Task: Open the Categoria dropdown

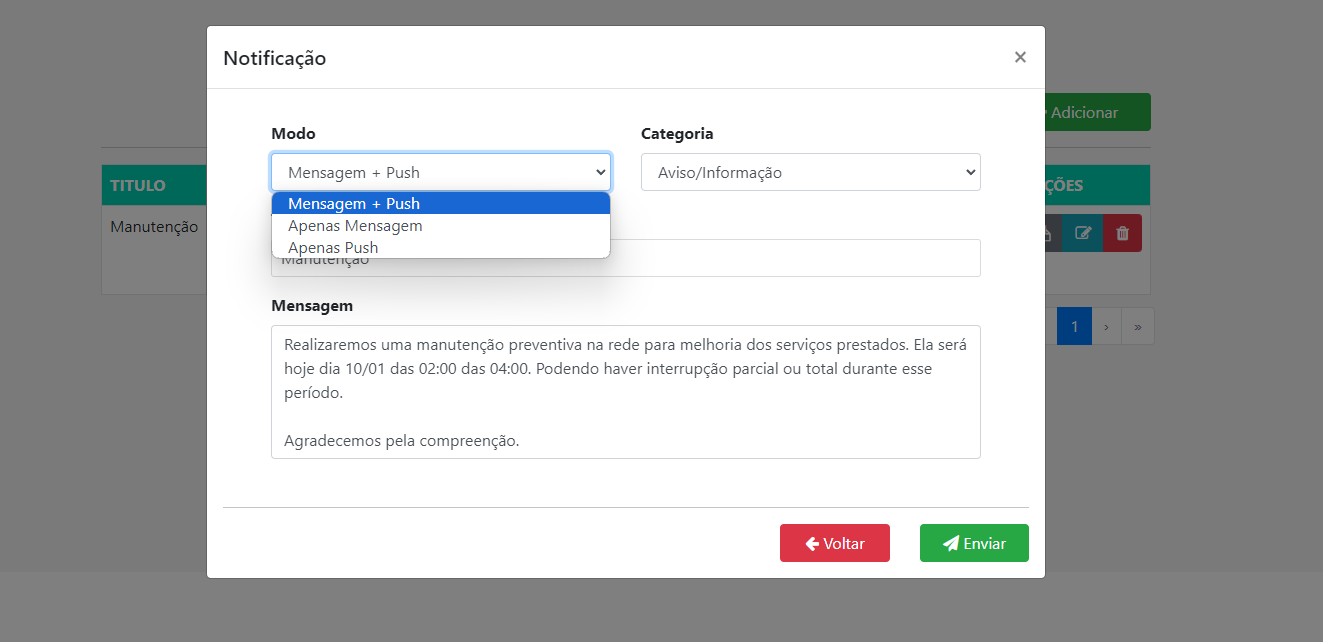Action: tap(810, 172)
